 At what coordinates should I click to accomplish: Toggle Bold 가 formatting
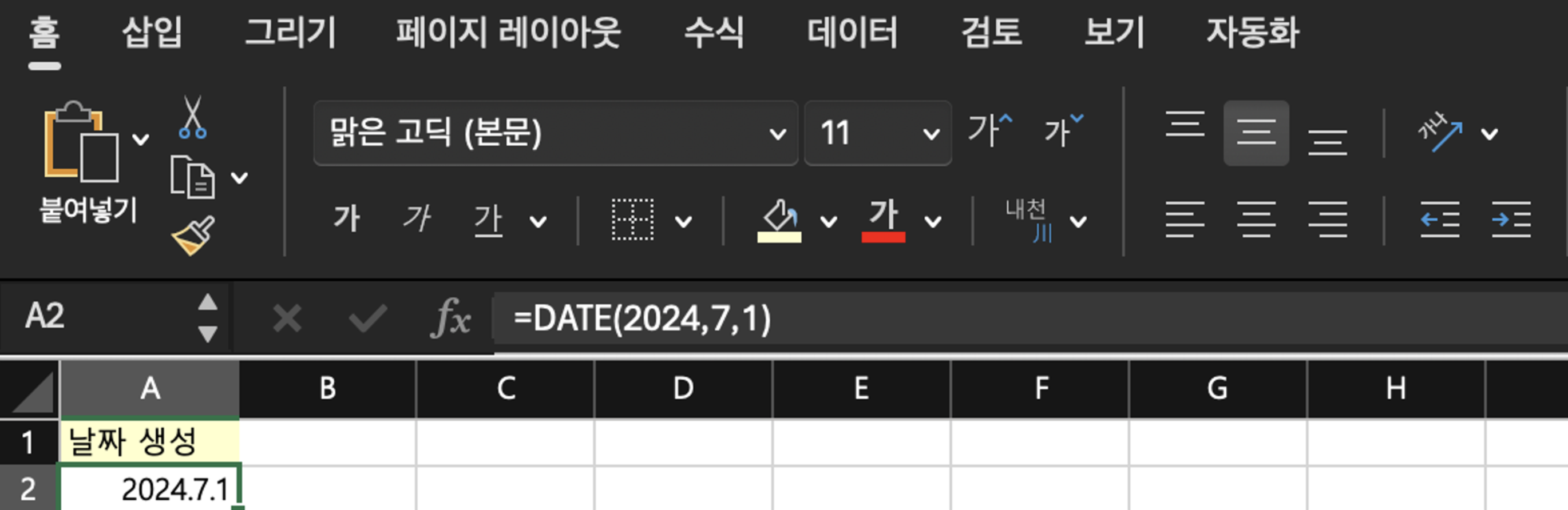point(347,219)
